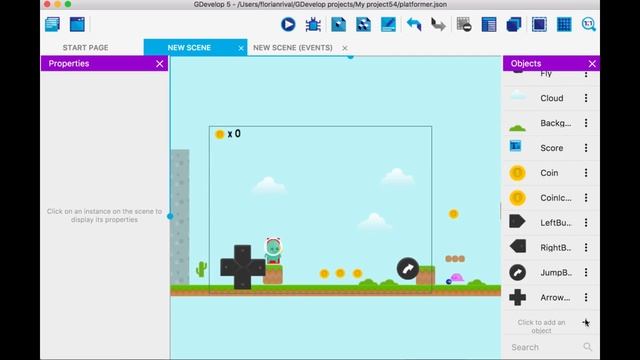Click the zoom 1:1 magnifier icon
The image size is (640, 360).
(589, 24)
